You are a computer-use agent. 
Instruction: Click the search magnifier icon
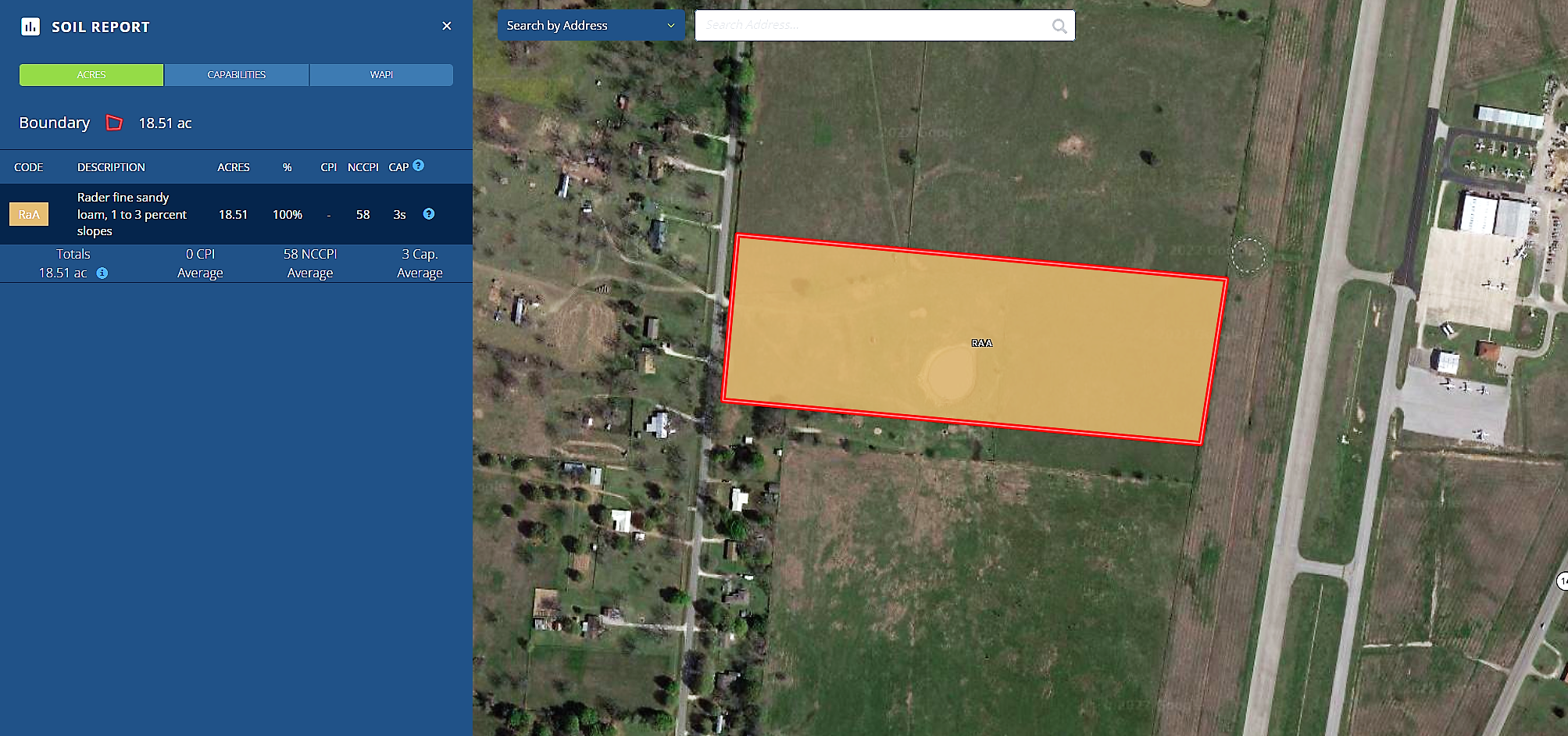click(x=1059, y=26)
